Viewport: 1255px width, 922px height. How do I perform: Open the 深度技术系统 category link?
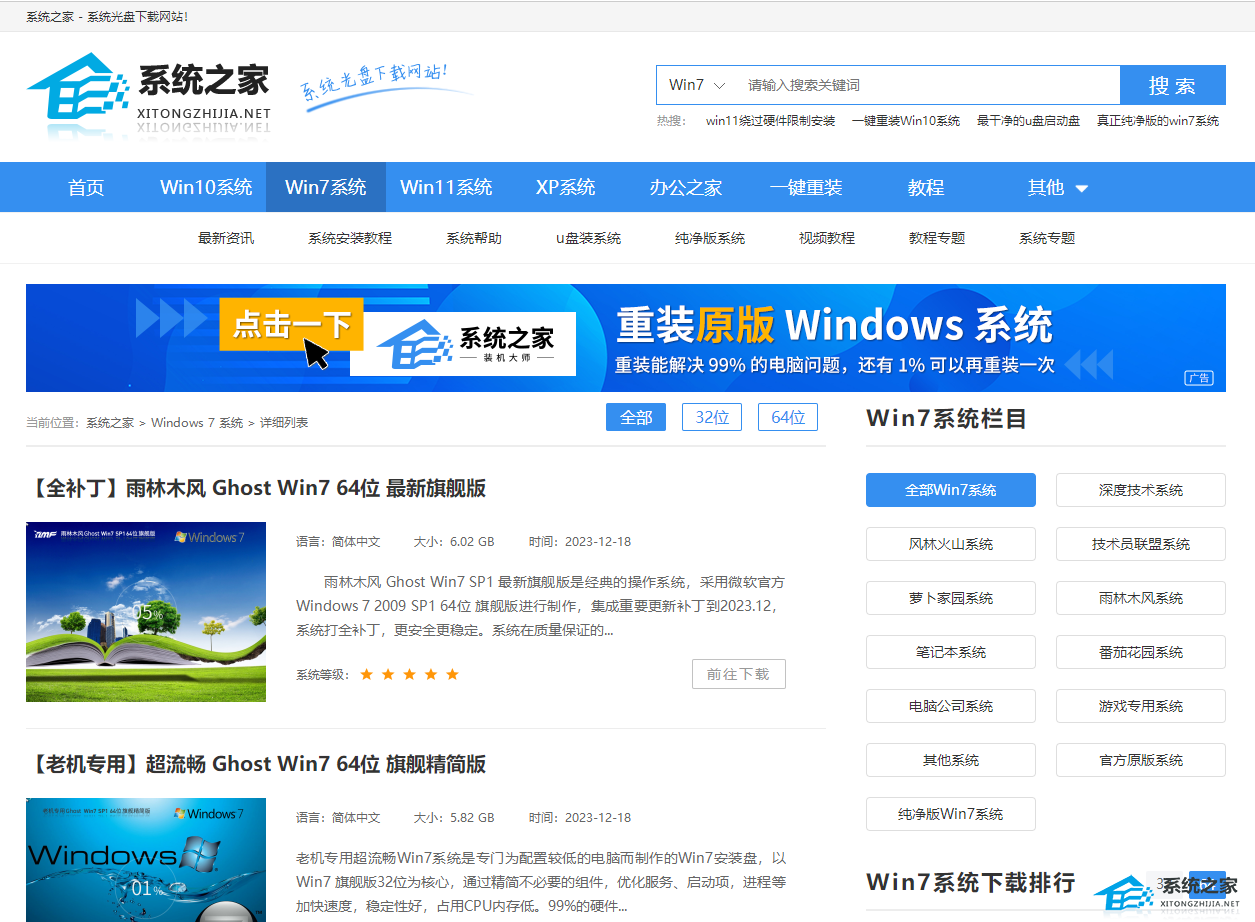pyautogui.click(x=1140, y=490)
